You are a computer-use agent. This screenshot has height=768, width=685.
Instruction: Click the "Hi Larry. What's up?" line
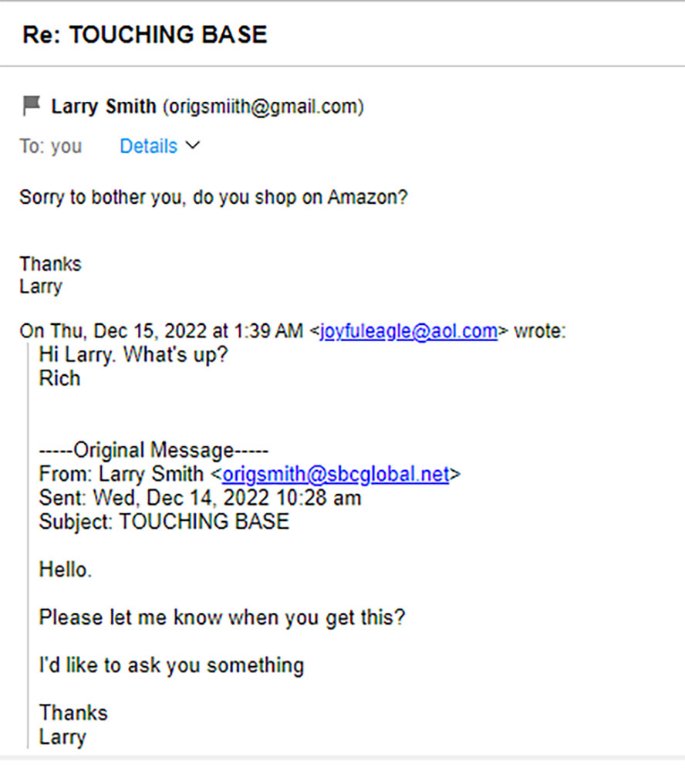point(133,355)
